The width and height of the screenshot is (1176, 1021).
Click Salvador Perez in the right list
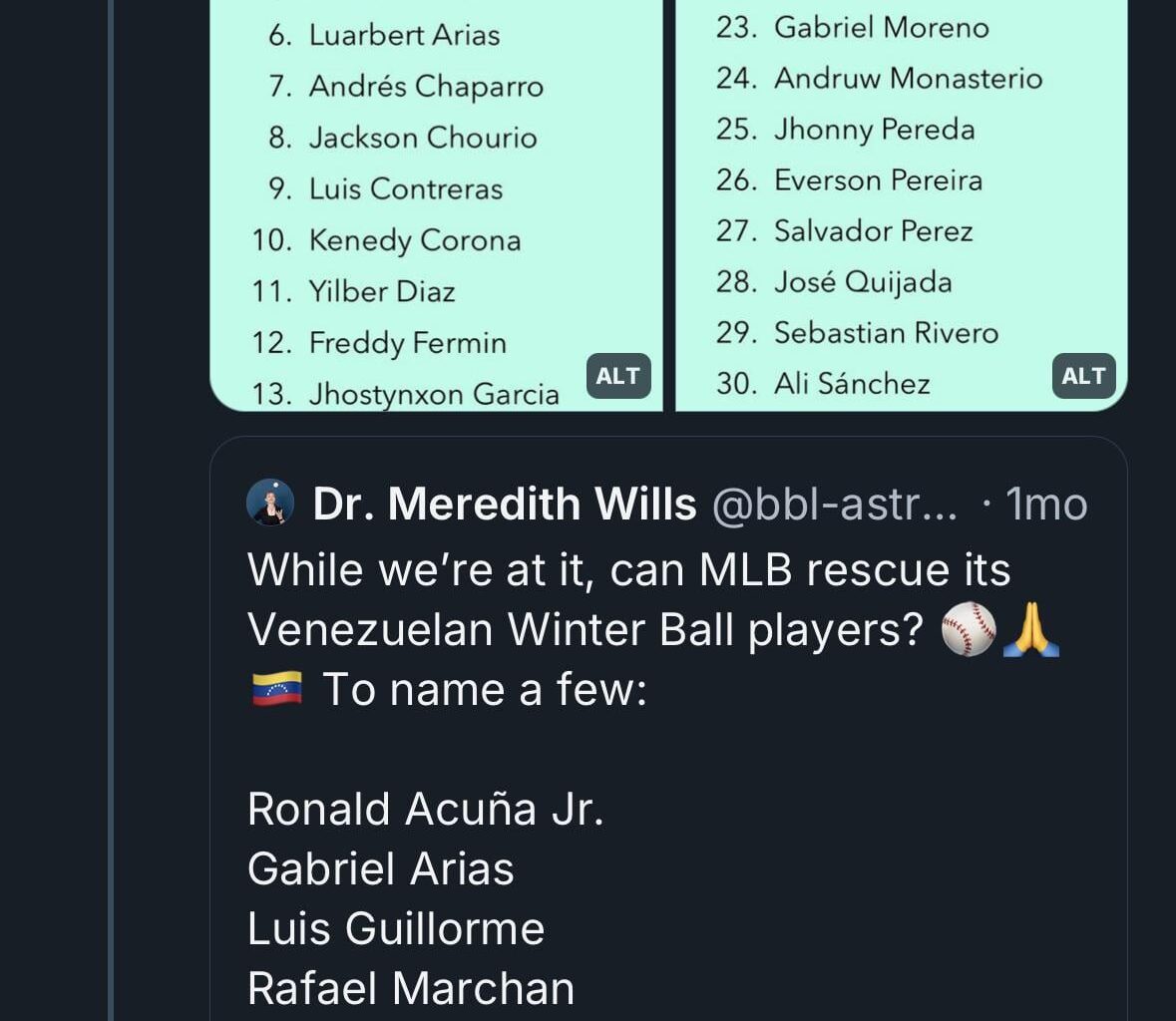pyautogui.click(x=873, y=231)
